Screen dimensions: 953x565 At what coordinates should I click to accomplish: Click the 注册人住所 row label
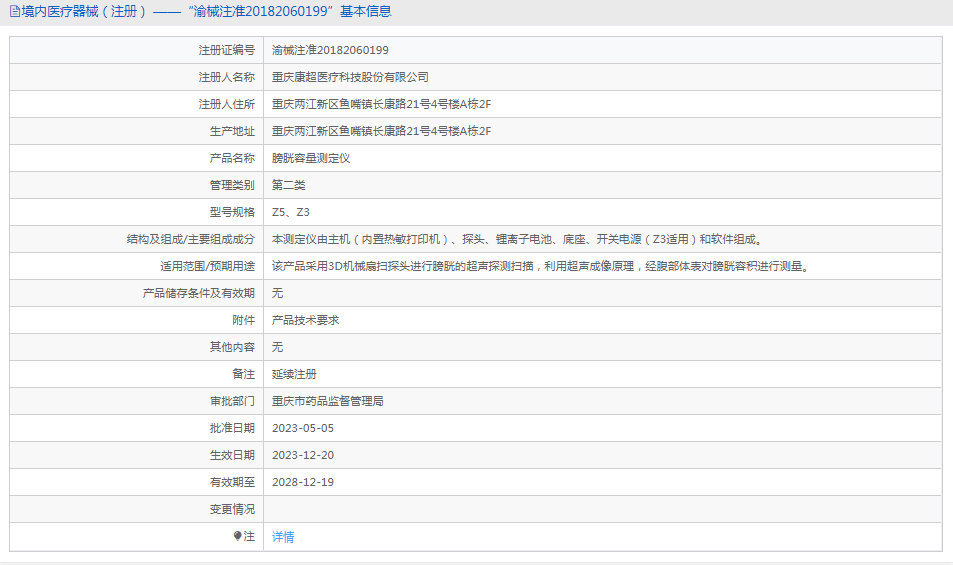pos(226,104)
